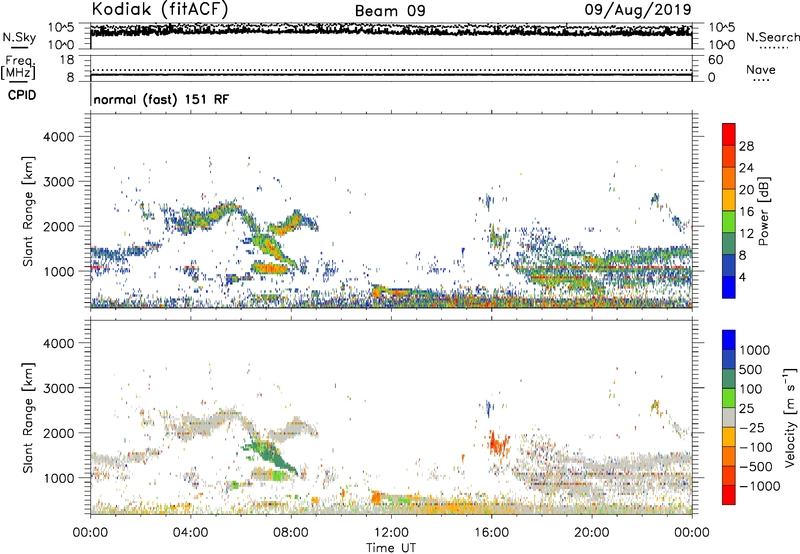The height and width of the screenshot is (554, 800).
Task: Click the 'Time UT' axis label
Action: click(x=391, y=548)
